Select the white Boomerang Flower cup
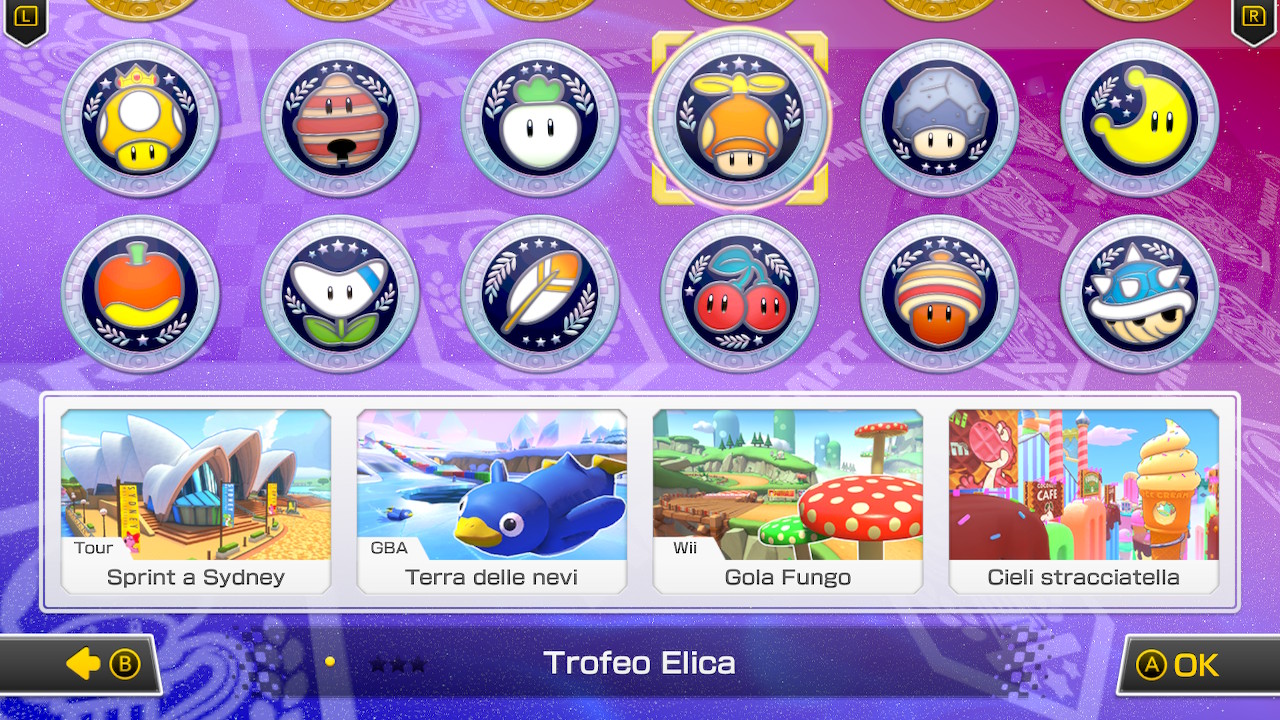 click(340, 294)
